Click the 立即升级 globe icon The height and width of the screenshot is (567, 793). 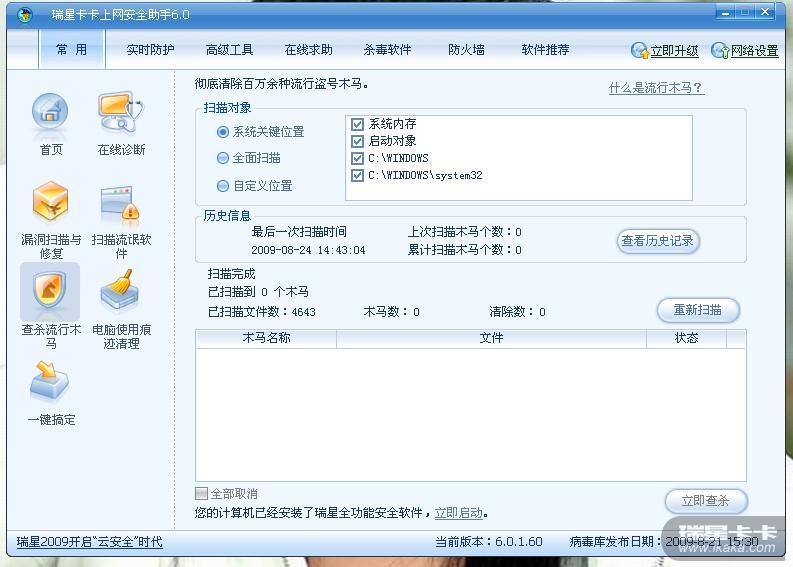pos(639,51)
